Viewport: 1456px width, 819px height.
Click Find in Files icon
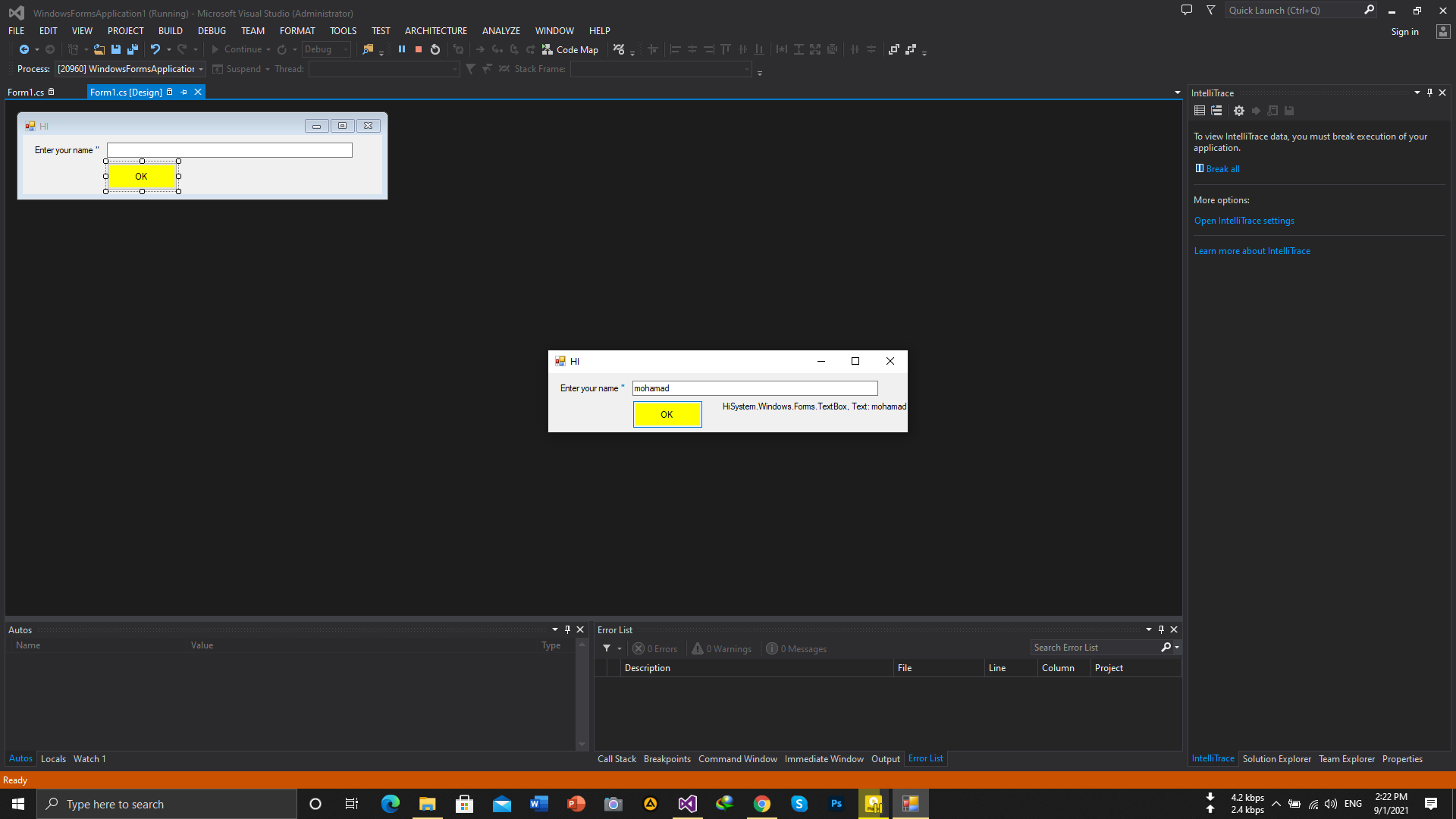368,49
